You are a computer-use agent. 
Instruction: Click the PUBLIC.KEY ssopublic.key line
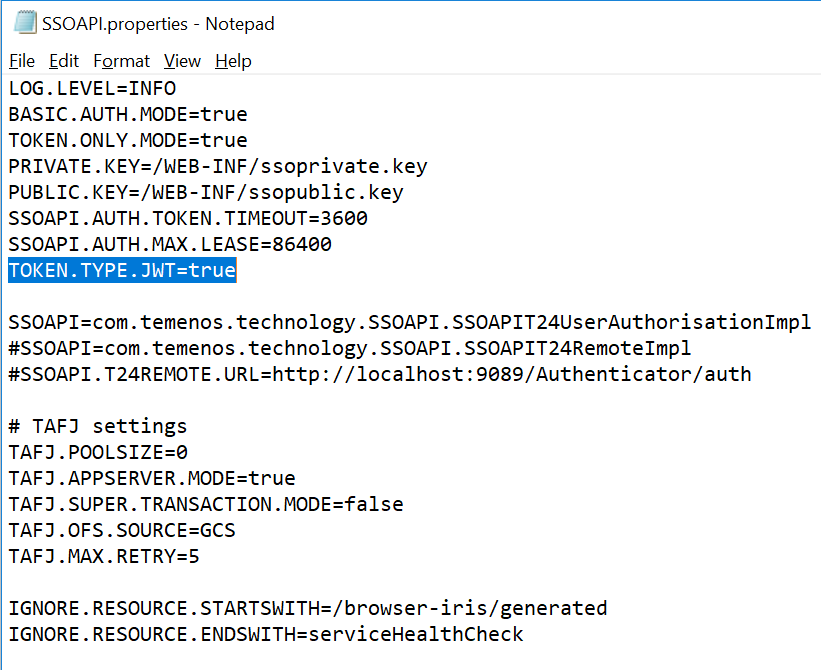[206, 192]
